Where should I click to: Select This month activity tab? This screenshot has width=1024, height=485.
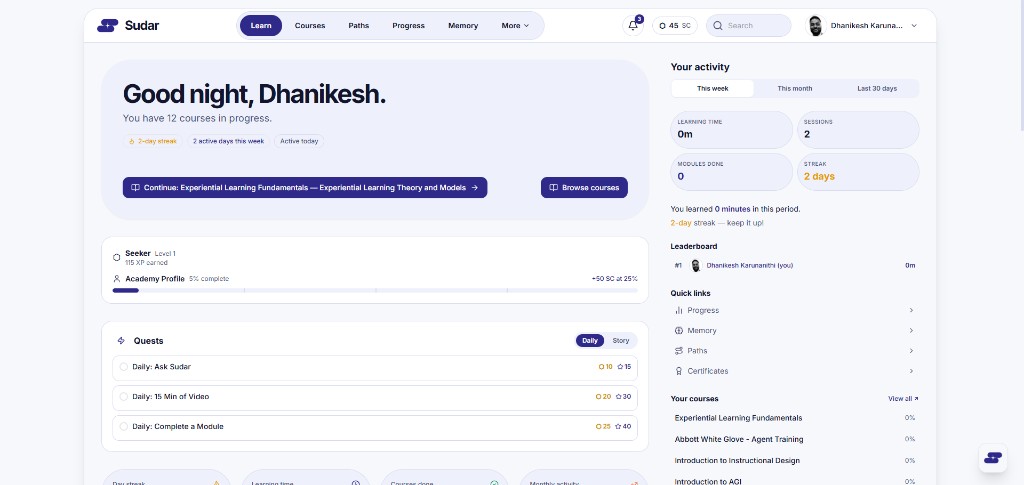tap(795, 88)
